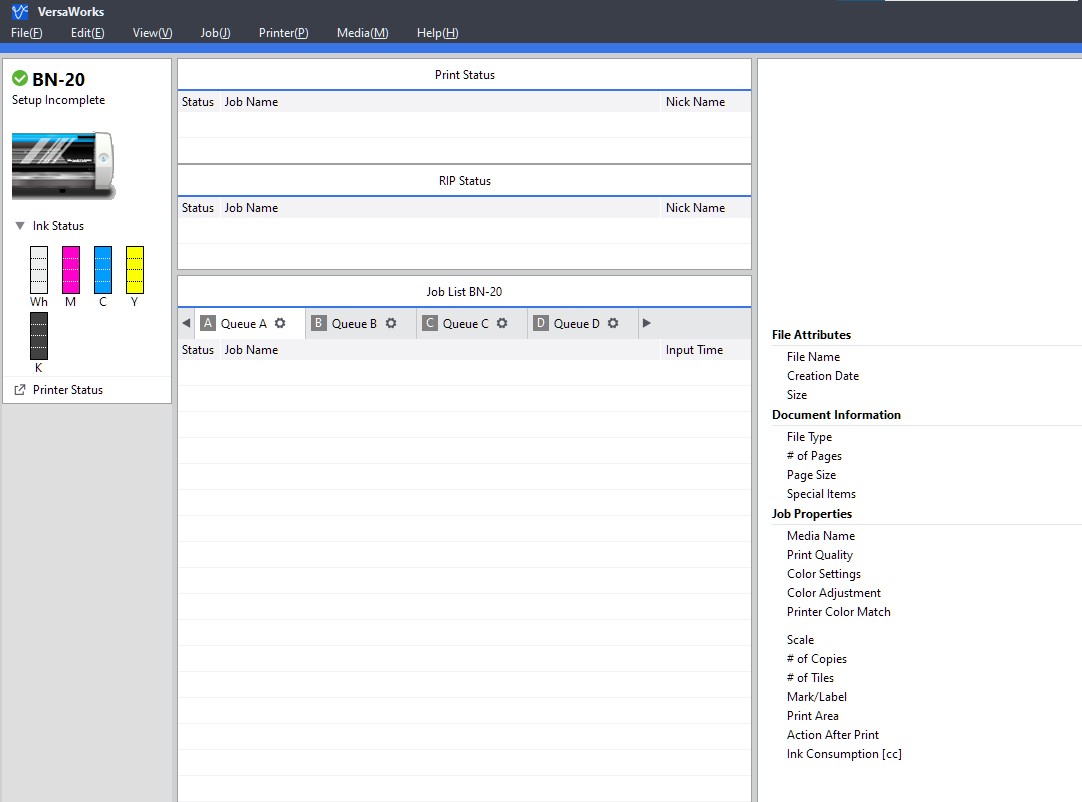The width and height of the screenshot is (1082, 802).
Task: Open the Printer menu
Action: 284,33
